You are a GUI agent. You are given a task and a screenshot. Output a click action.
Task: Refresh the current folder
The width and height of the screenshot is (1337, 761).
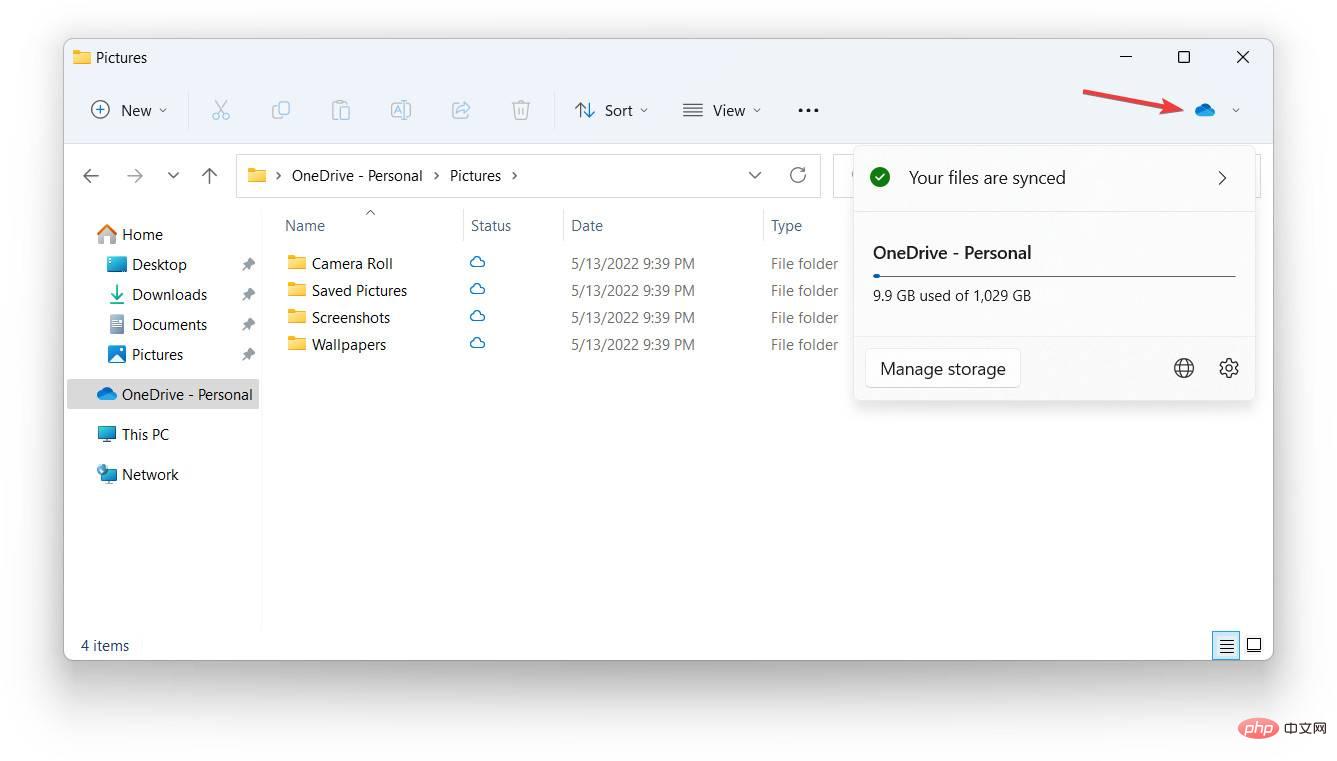point(798,175)
